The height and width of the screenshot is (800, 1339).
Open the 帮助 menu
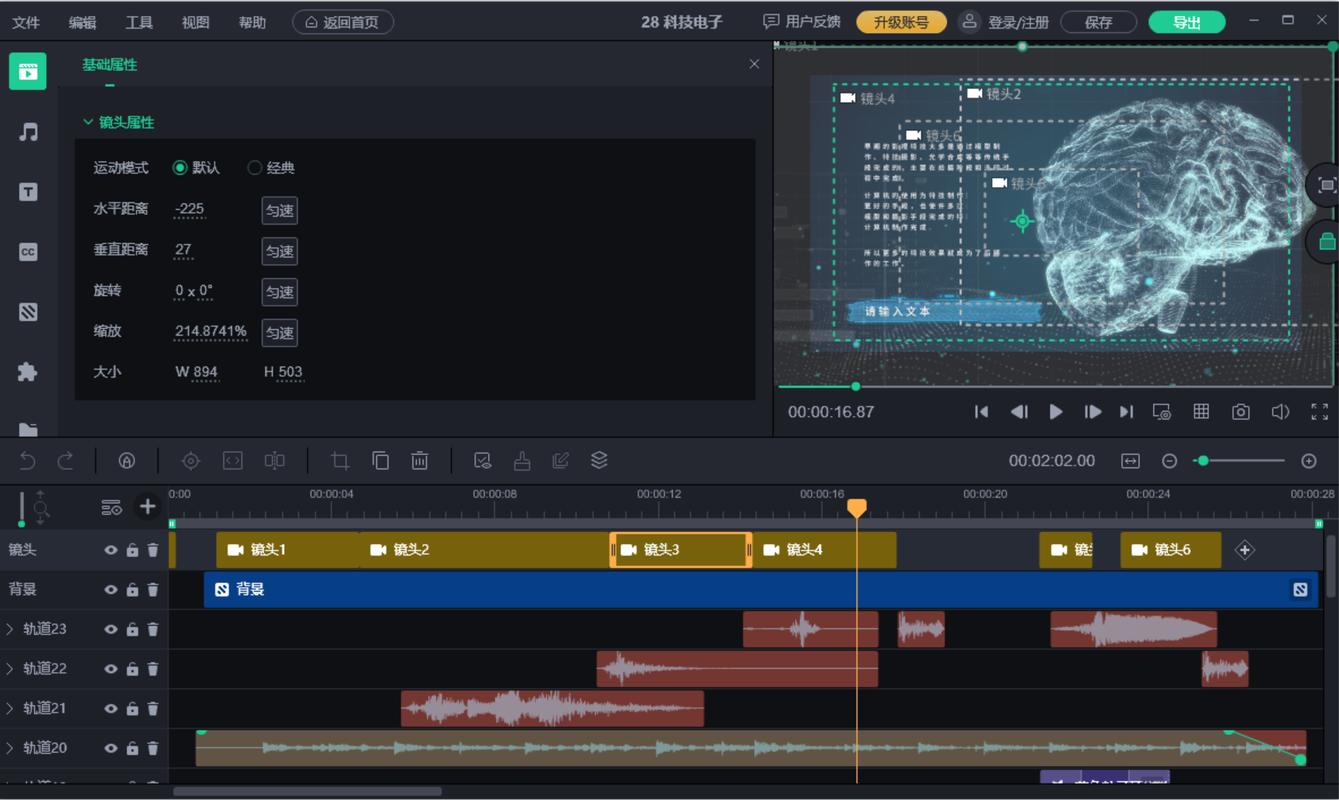click(x=253, y=22)
